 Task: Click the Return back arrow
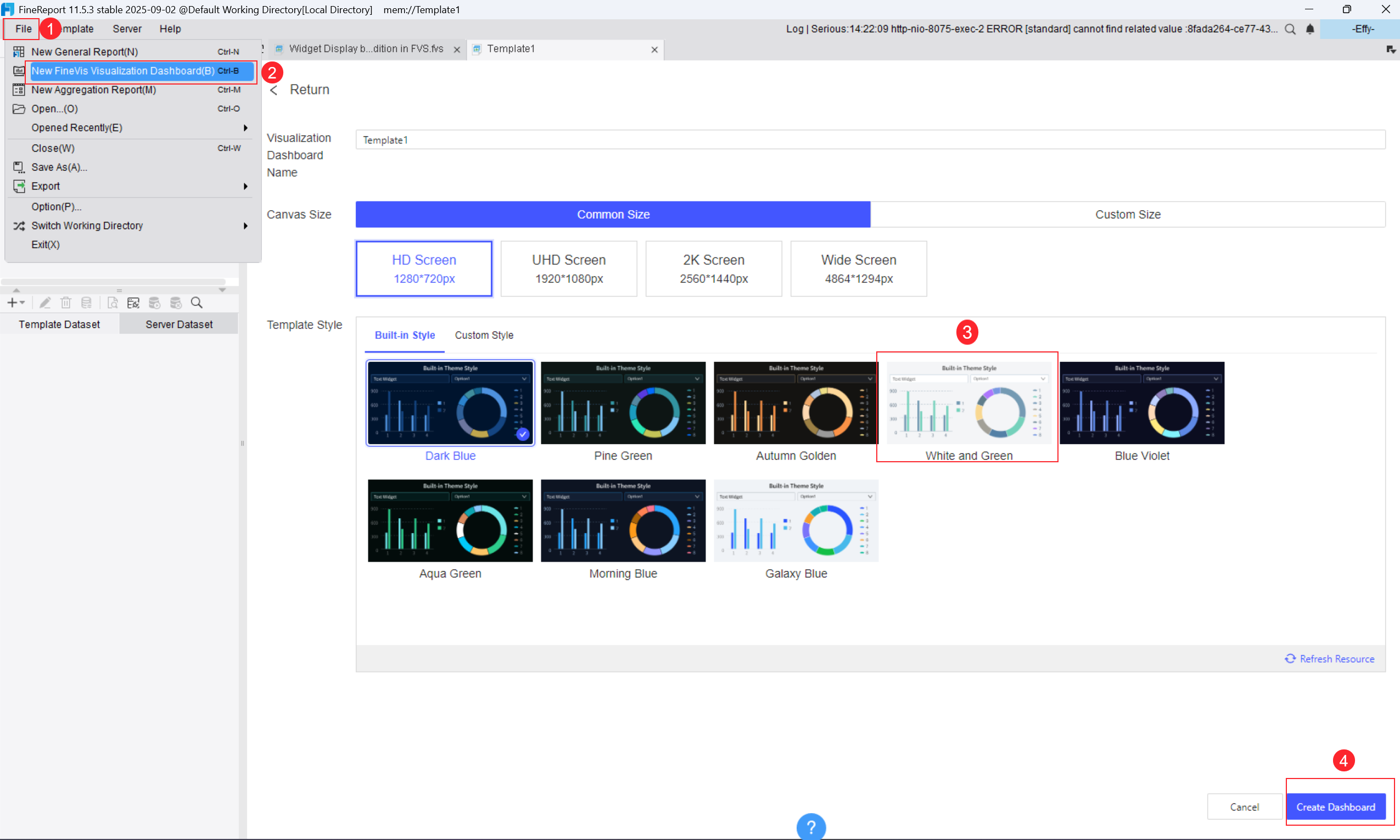click(x=274, y=90)
